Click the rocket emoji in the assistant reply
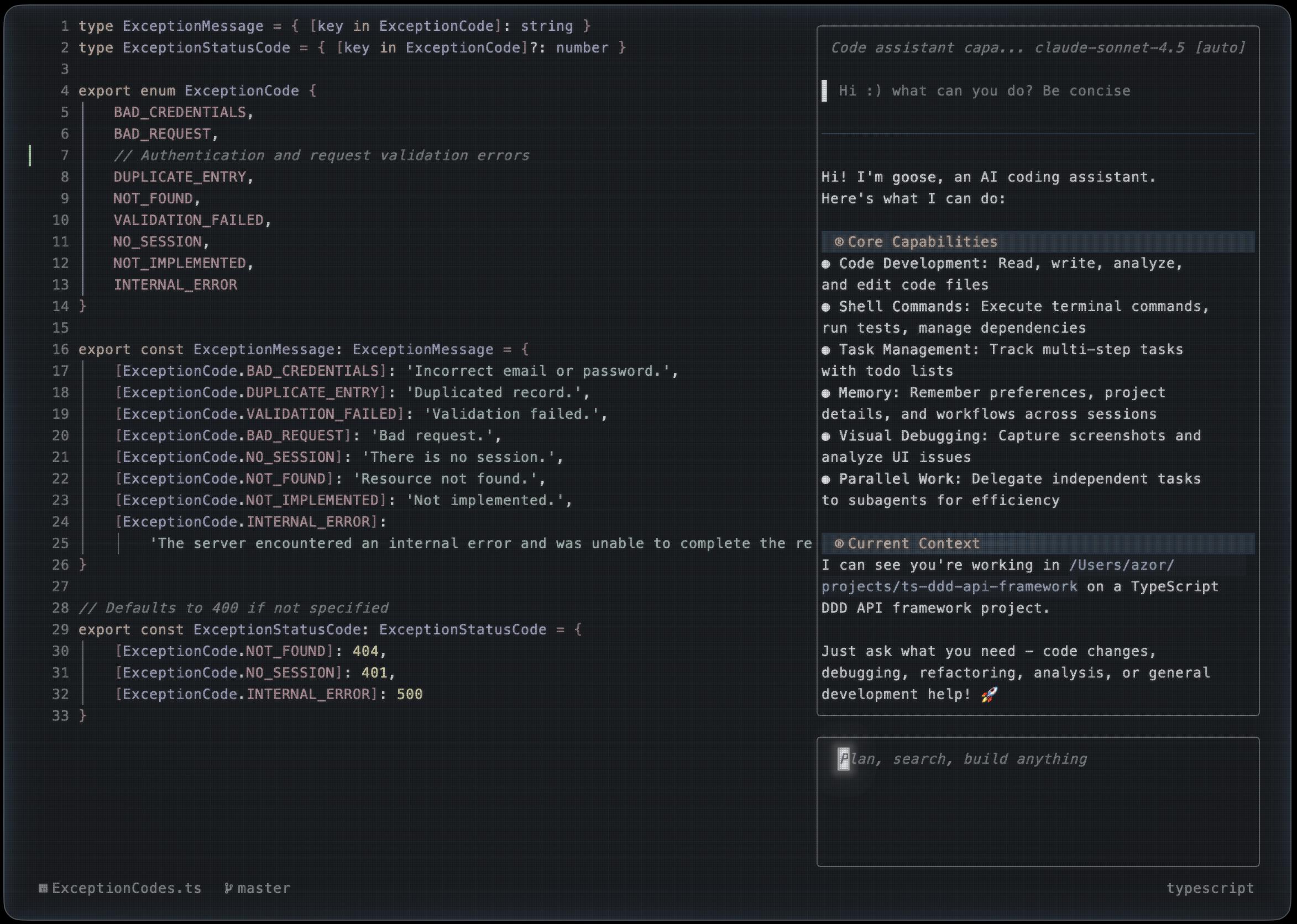This screenshot has width=1297, height=924. (x=989, y=694)
